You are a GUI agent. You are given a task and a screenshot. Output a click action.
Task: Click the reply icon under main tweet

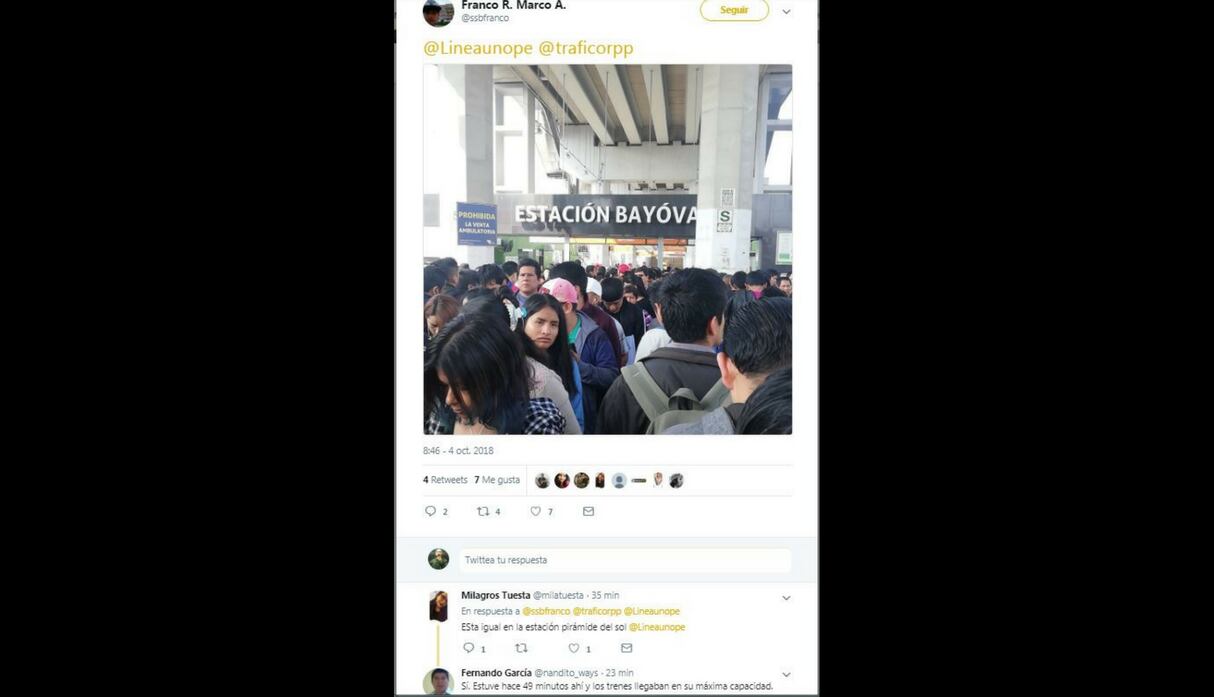tap(431, 511)
